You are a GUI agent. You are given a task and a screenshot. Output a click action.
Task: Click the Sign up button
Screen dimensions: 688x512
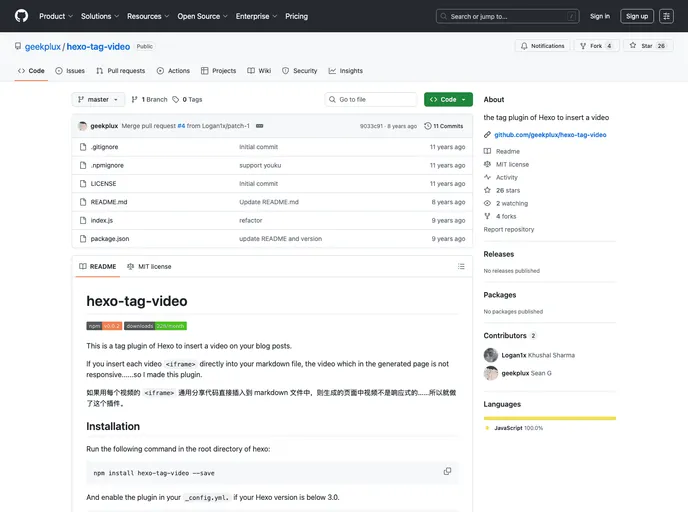tap(636, 16)
